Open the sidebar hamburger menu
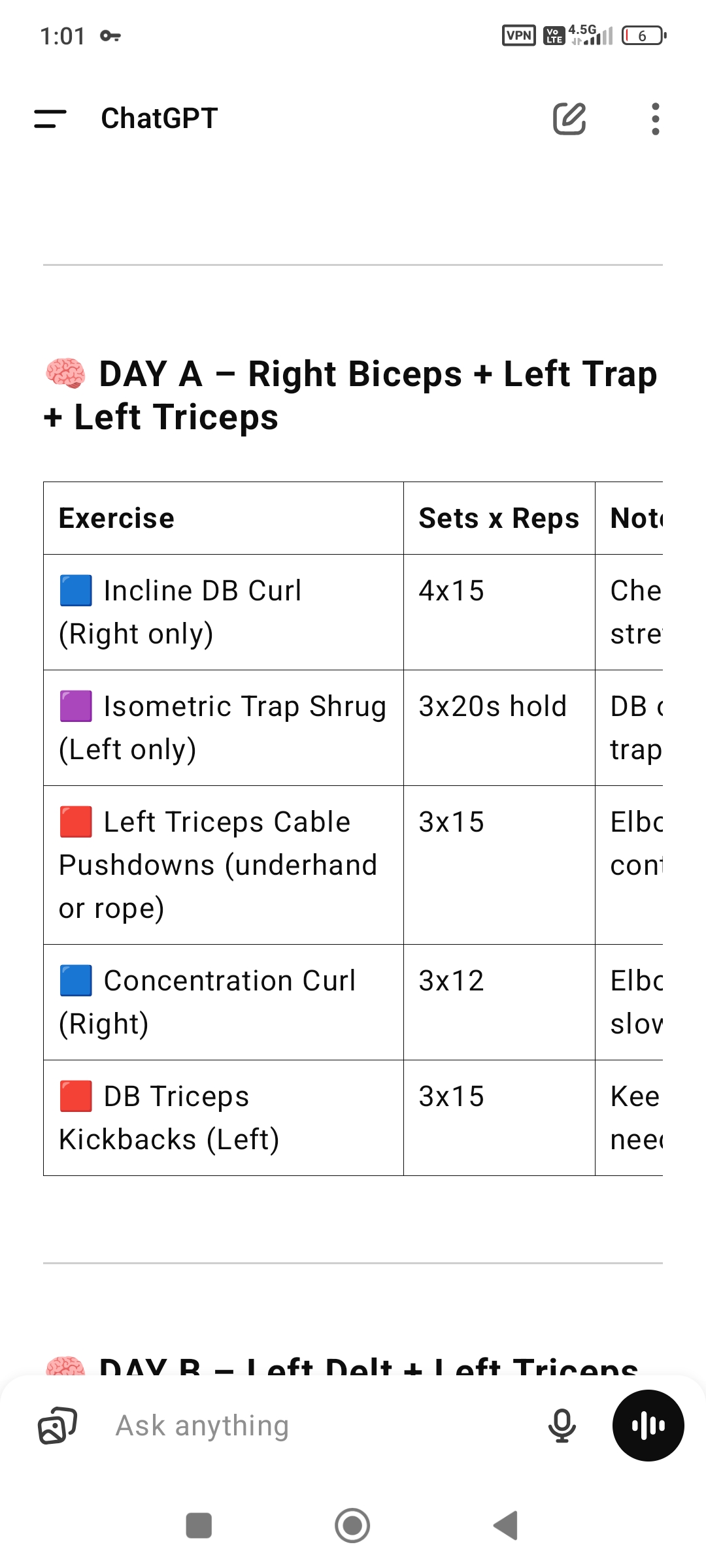 point(50,119)
